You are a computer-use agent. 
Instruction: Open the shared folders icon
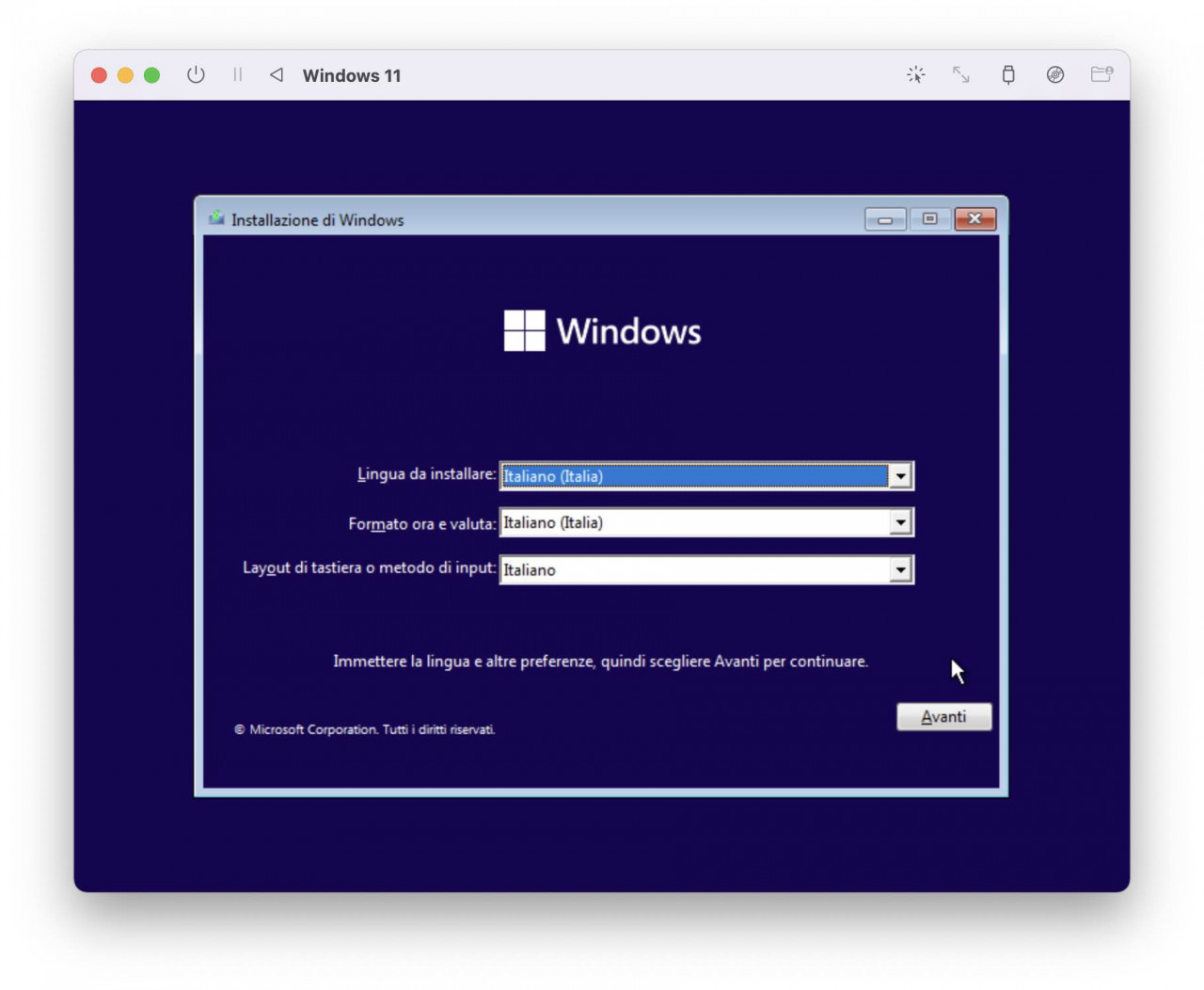point(1101,74)
